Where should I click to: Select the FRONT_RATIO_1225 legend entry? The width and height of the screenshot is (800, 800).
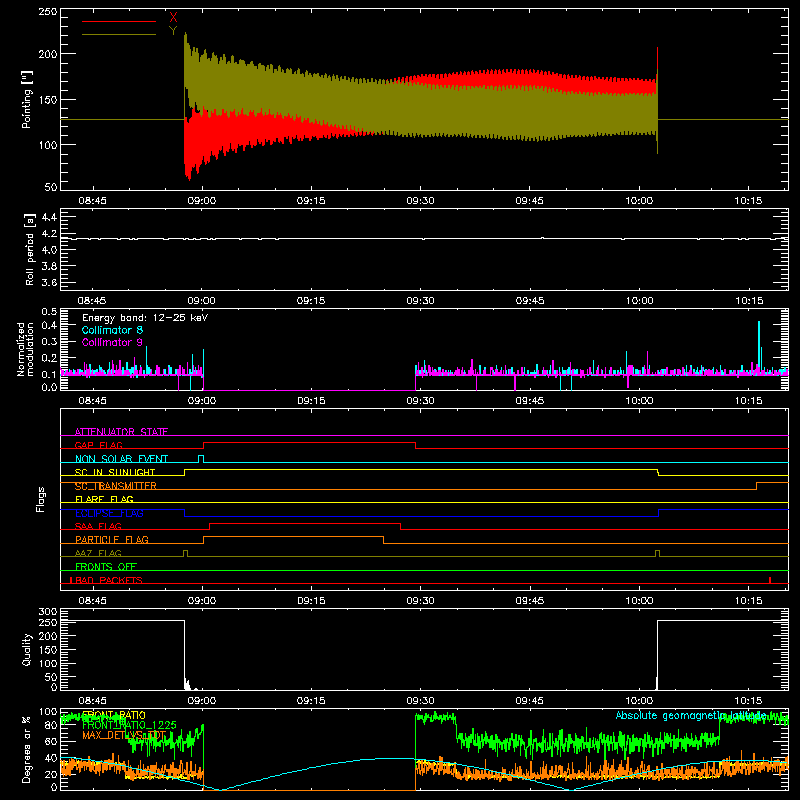click(129, 725)
